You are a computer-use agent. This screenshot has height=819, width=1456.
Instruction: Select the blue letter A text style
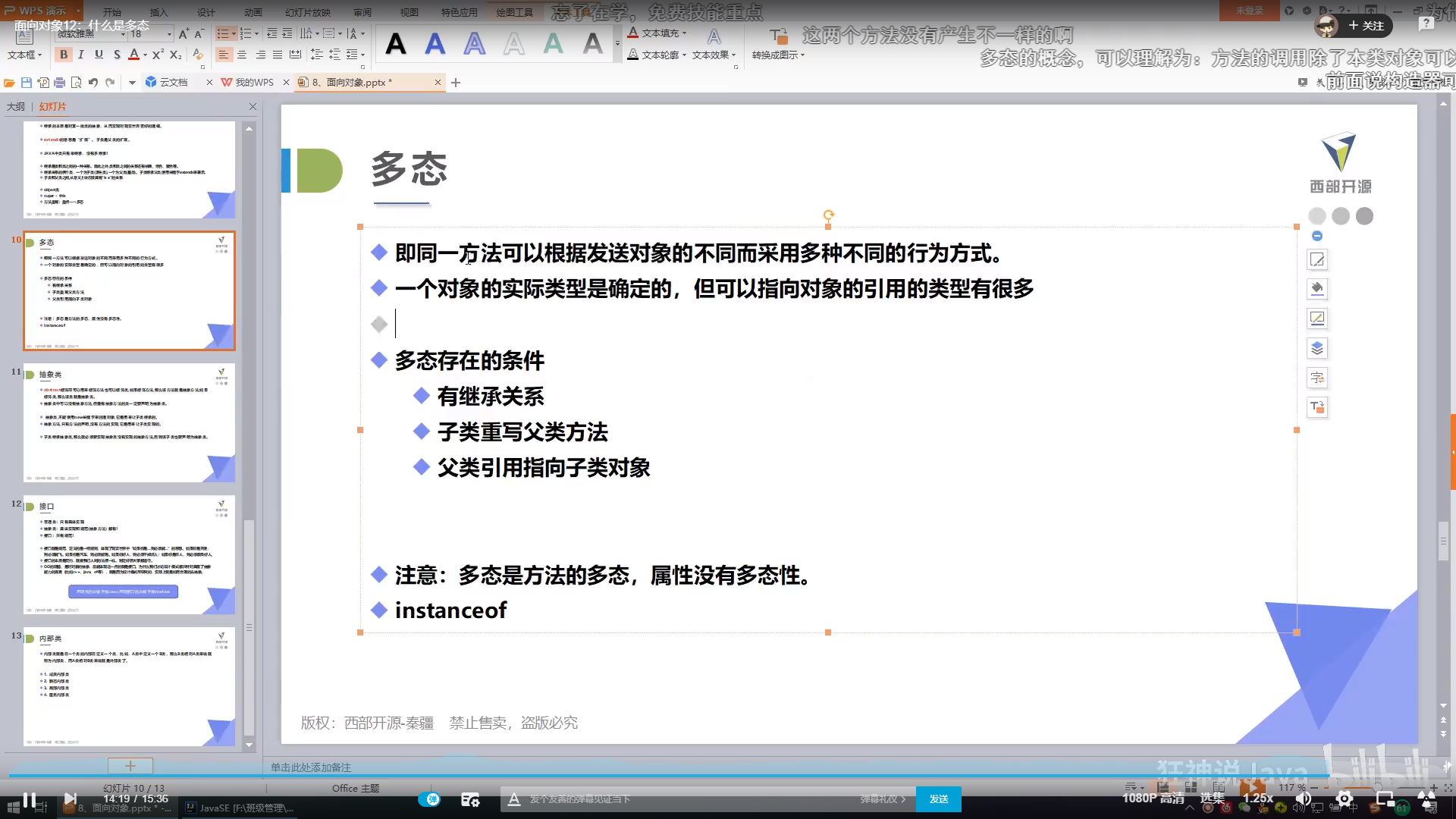[x=435, y=44]
